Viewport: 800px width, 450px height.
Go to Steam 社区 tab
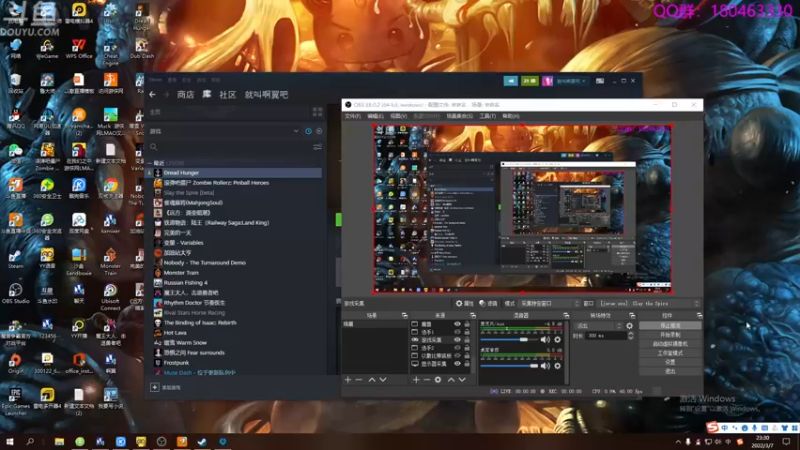[228, 94]
